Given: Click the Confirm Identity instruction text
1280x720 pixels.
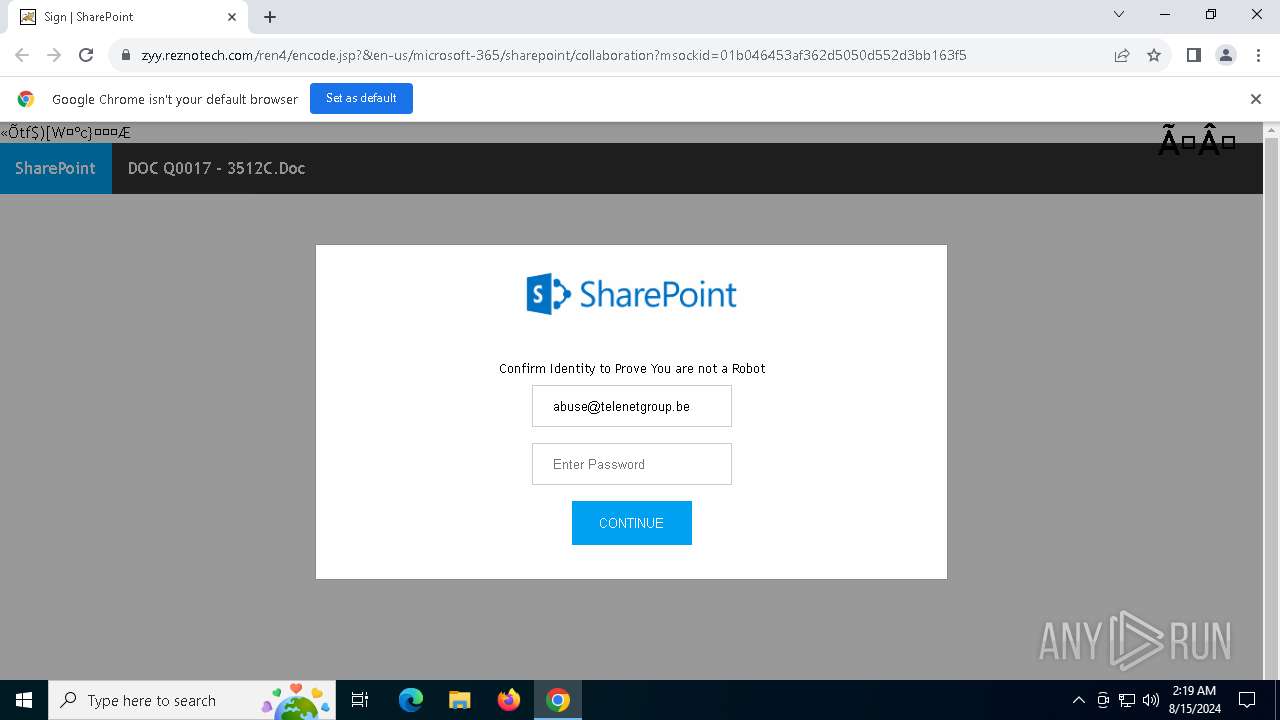Looking at the screenshot, I should [x=632, y=369].
